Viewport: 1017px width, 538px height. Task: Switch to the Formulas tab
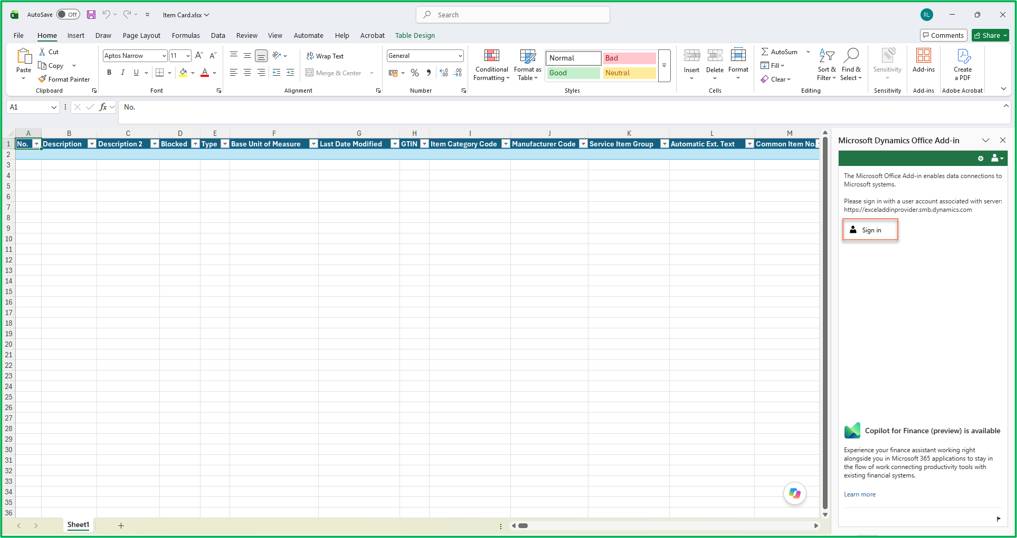click(185, 36)
